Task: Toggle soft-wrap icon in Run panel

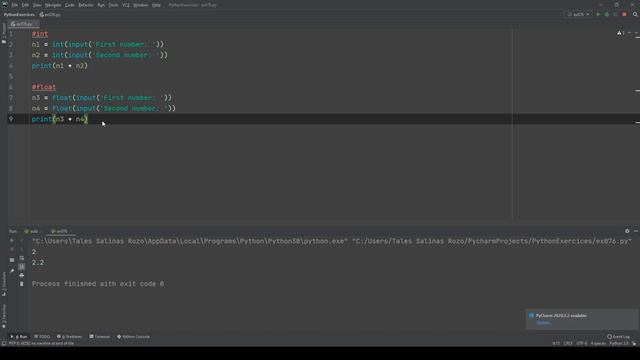Action: point(22,258)
